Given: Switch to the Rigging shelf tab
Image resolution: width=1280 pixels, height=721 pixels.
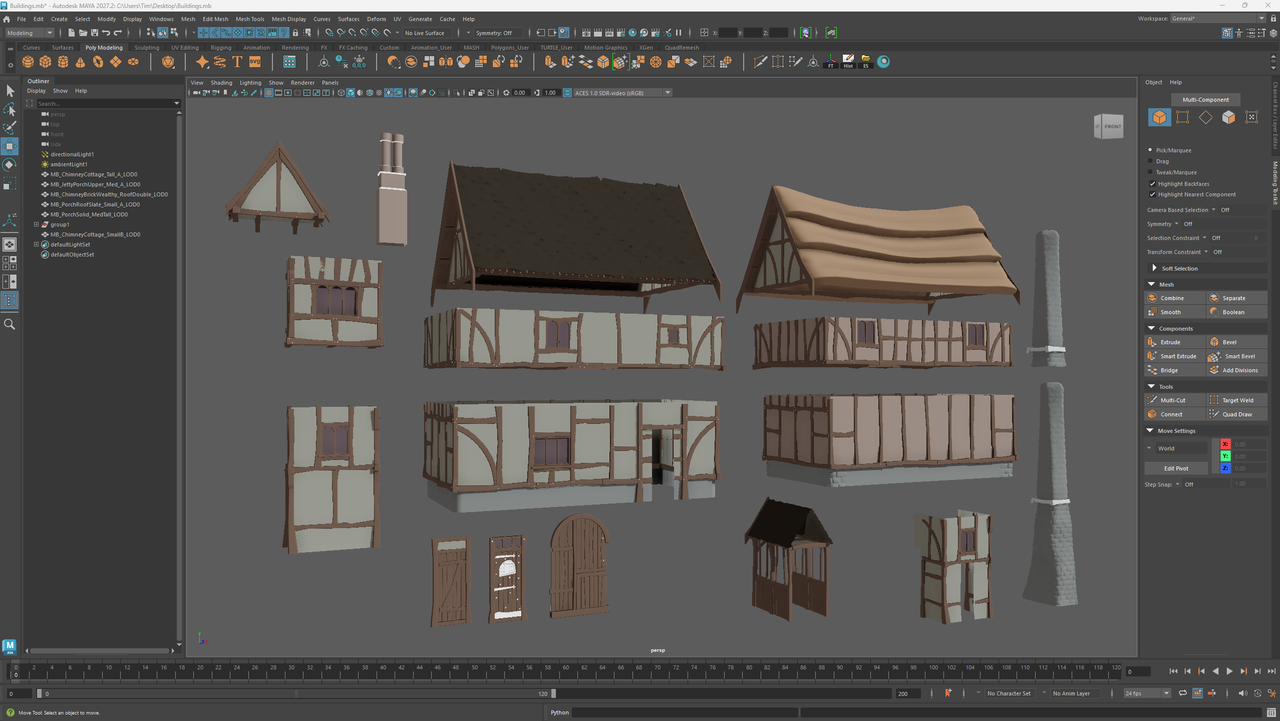Looking at the screenshot, I should pos(221,47).
